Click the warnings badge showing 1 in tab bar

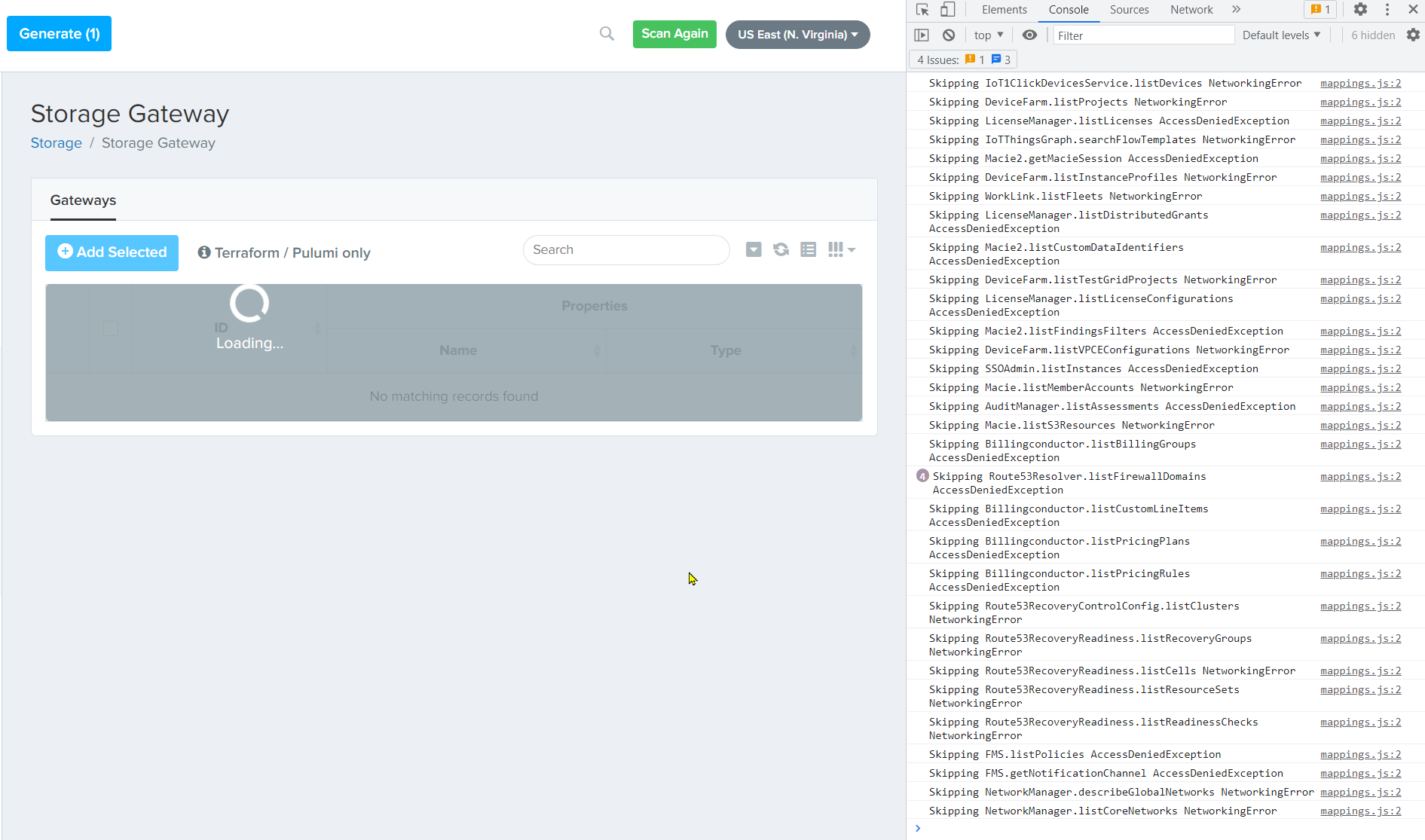coord(1320,10)
